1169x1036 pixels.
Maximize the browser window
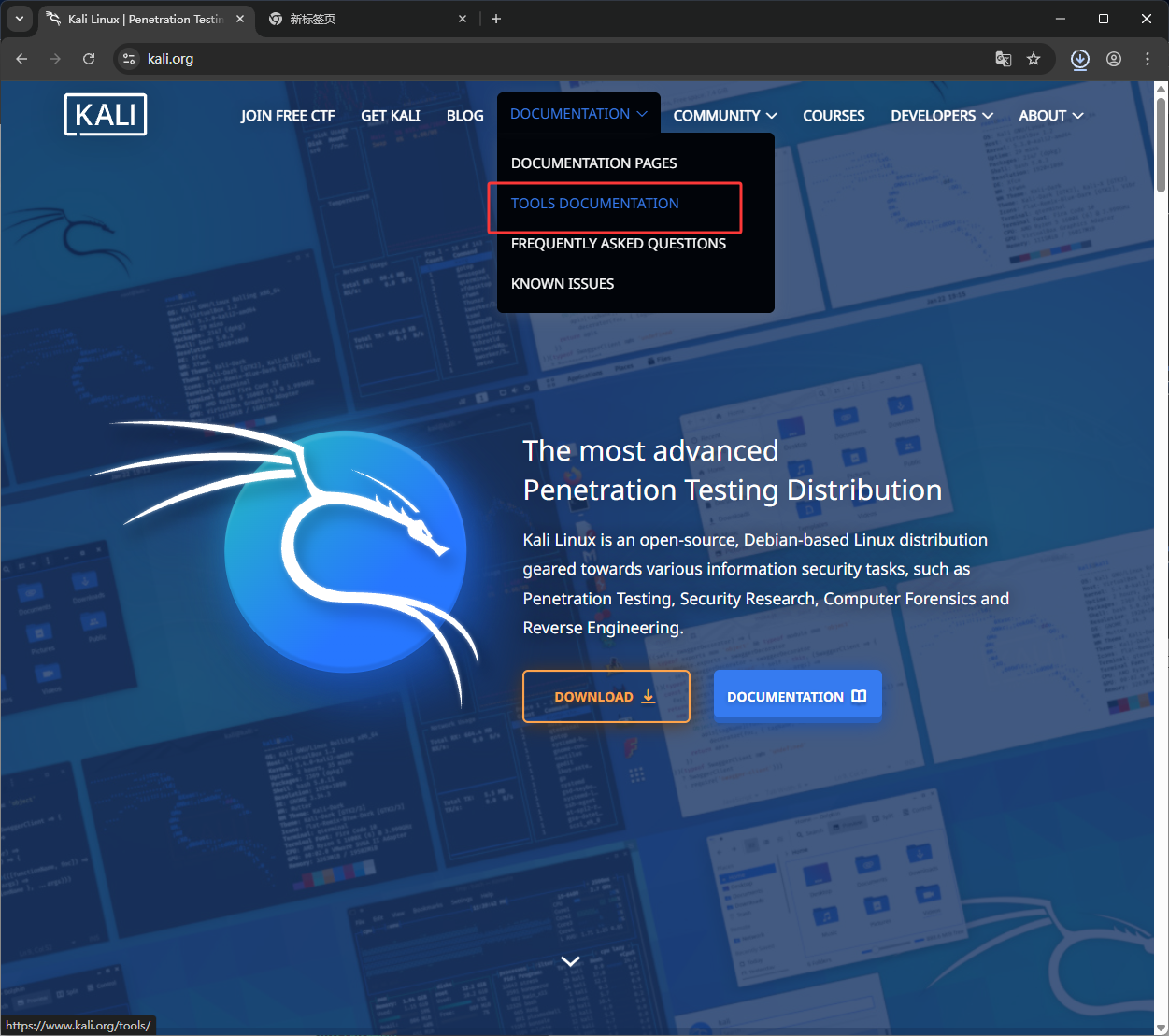1104,19
